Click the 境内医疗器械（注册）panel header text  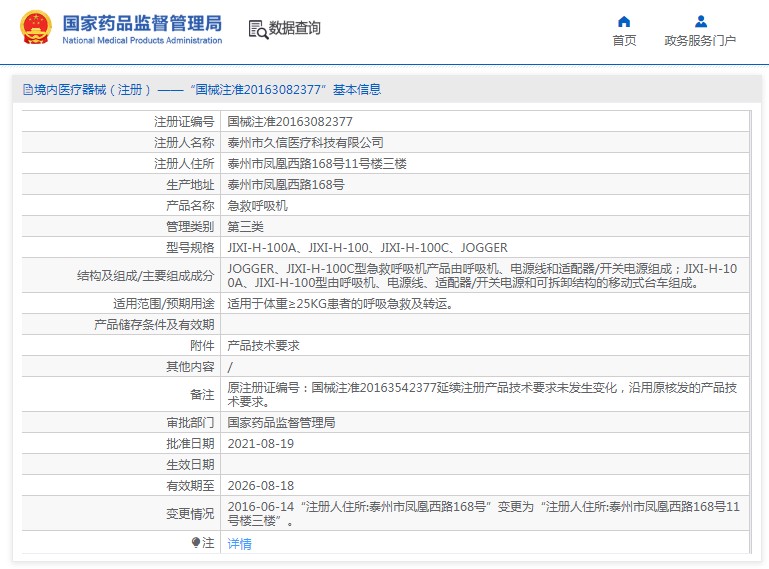[92, 90]
